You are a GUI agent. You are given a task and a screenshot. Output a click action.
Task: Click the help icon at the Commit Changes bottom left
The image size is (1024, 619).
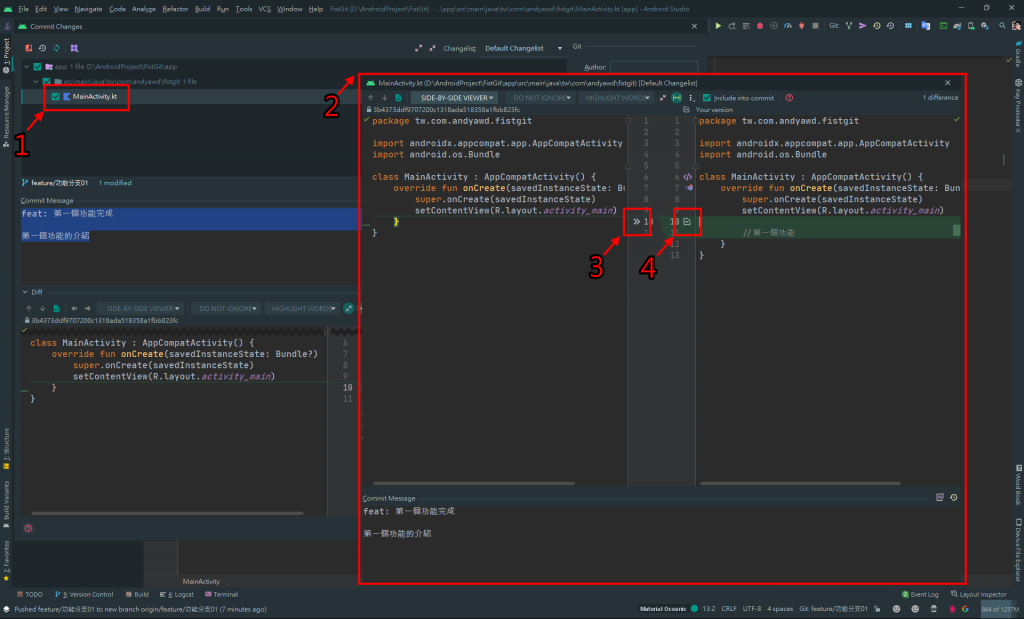(x=28, y=528)
